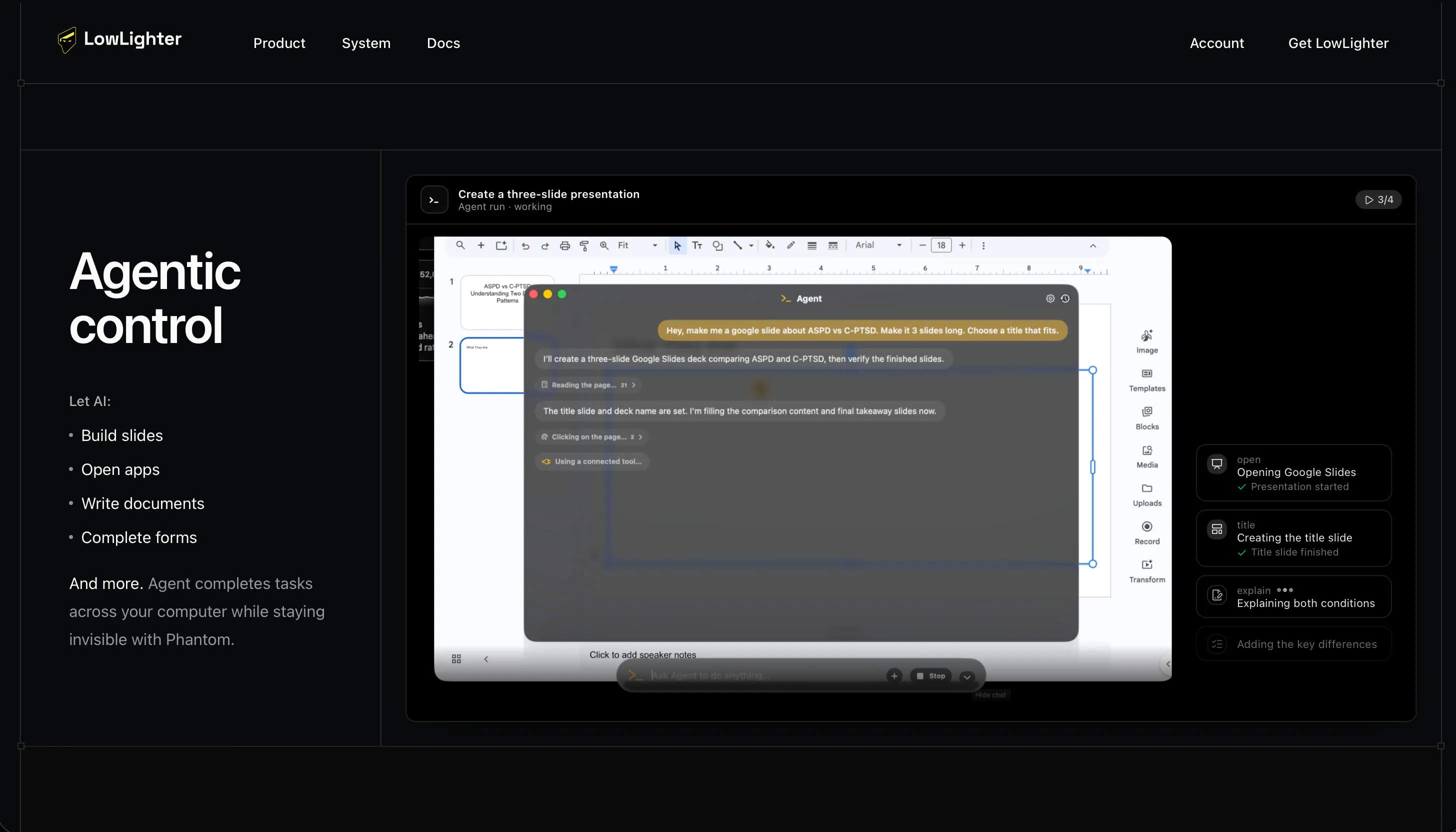
Task: Open the Templates sidebar tool
Action: point(1147,380)
